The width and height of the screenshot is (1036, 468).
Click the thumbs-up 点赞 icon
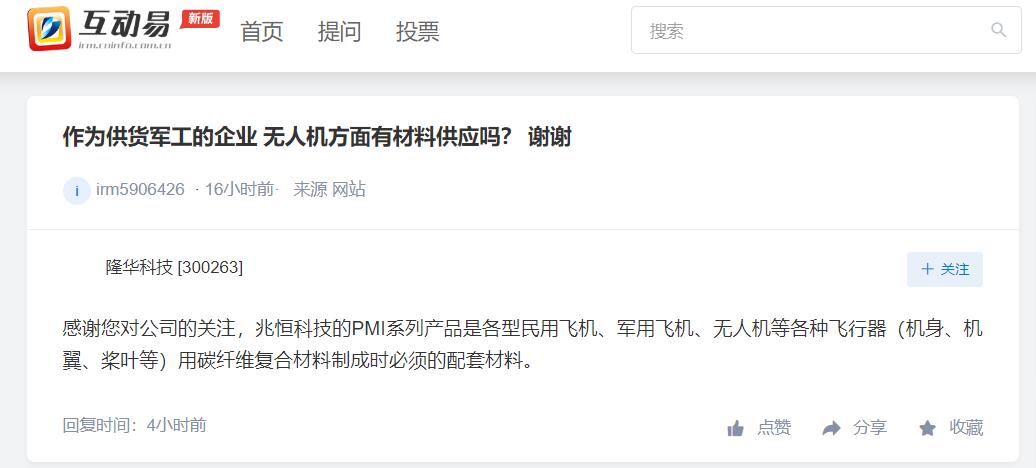tap(735, 428)
